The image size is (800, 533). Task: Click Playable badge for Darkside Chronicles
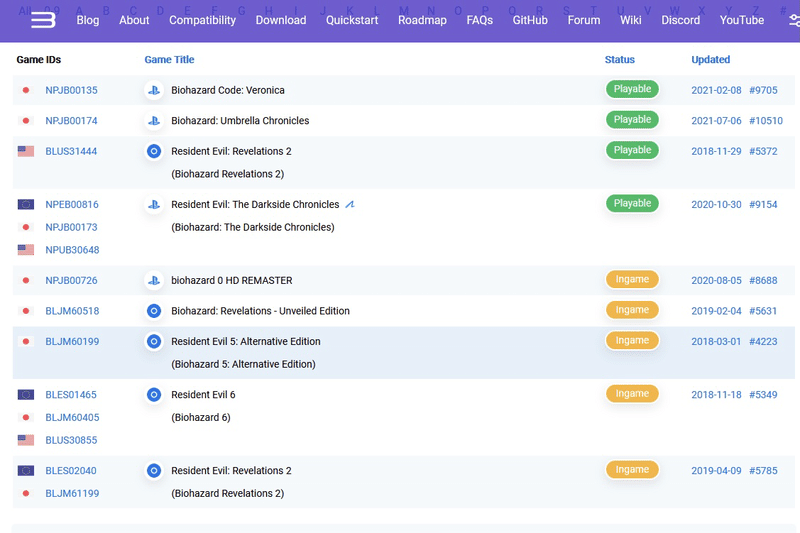[632, 203]
